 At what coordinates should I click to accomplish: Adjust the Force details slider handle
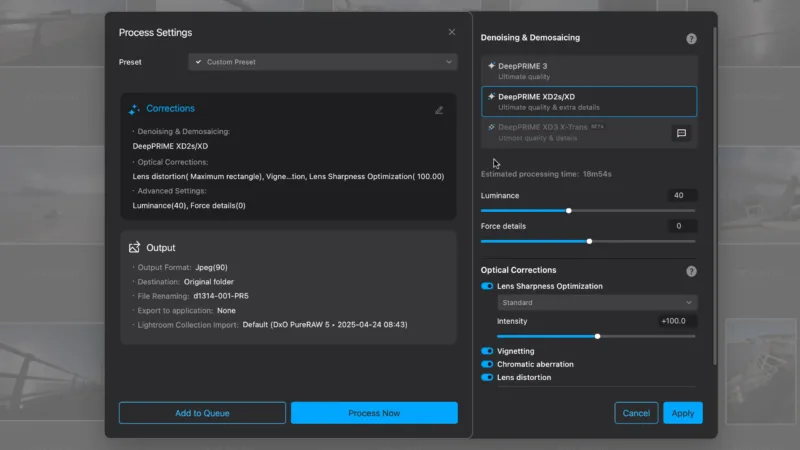[589, 241]
